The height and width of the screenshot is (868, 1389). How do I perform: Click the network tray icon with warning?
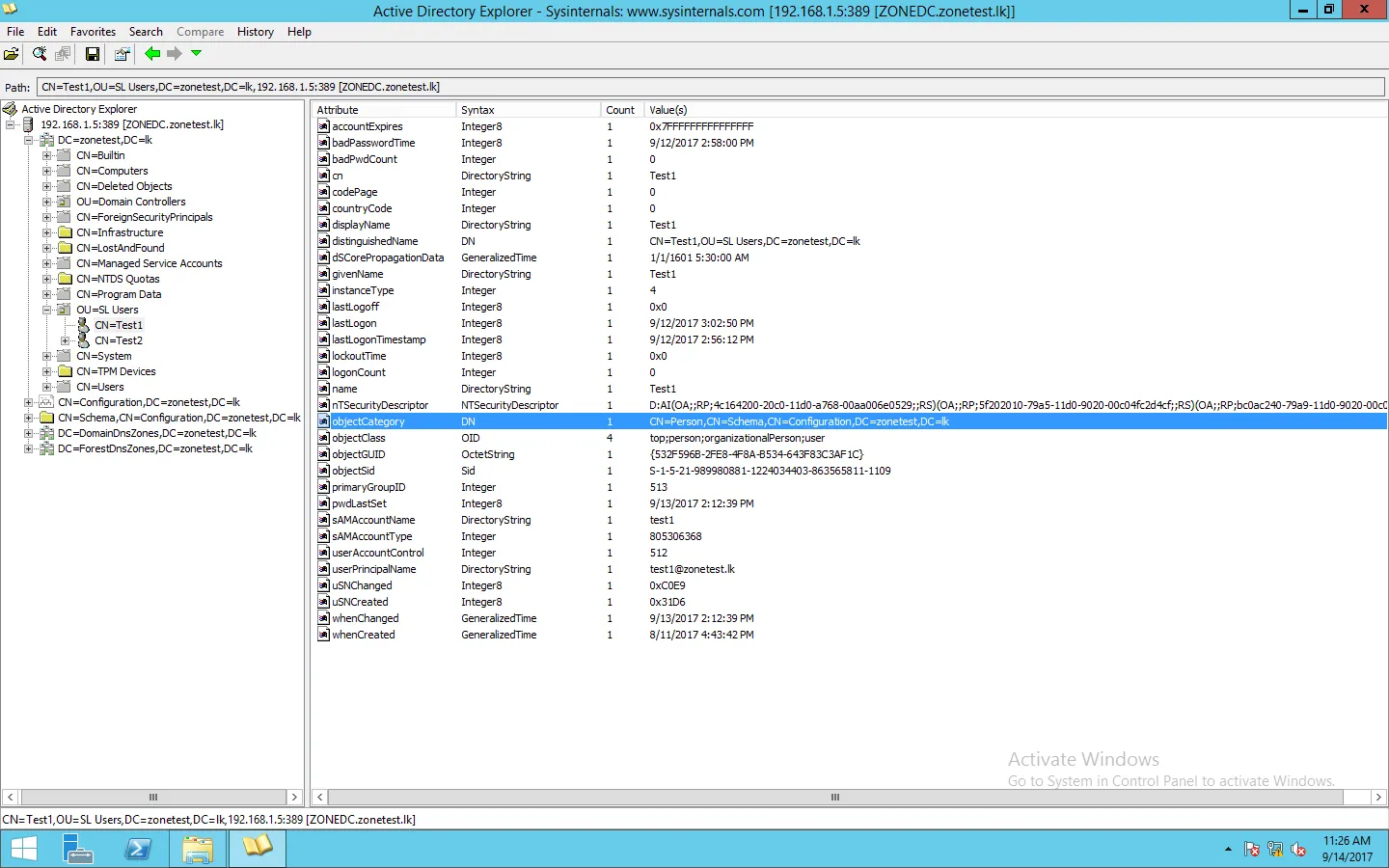[1275, 850]
